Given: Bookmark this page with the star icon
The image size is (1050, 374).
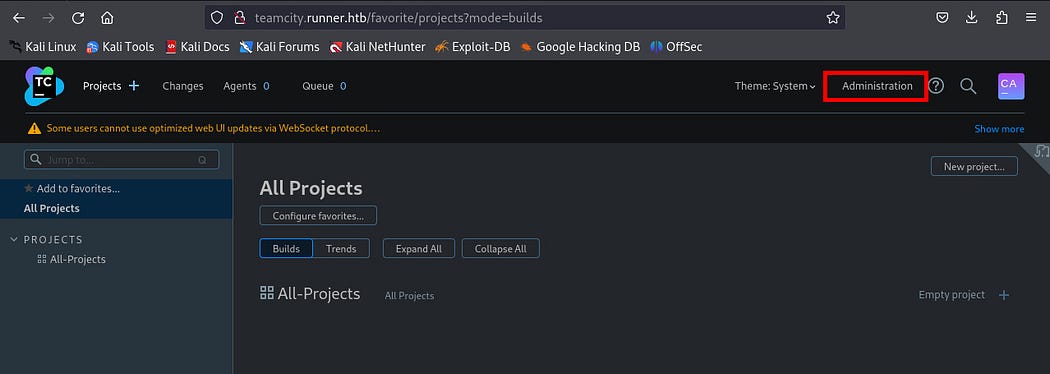Looking at the screenshot, I should [832, 18].
